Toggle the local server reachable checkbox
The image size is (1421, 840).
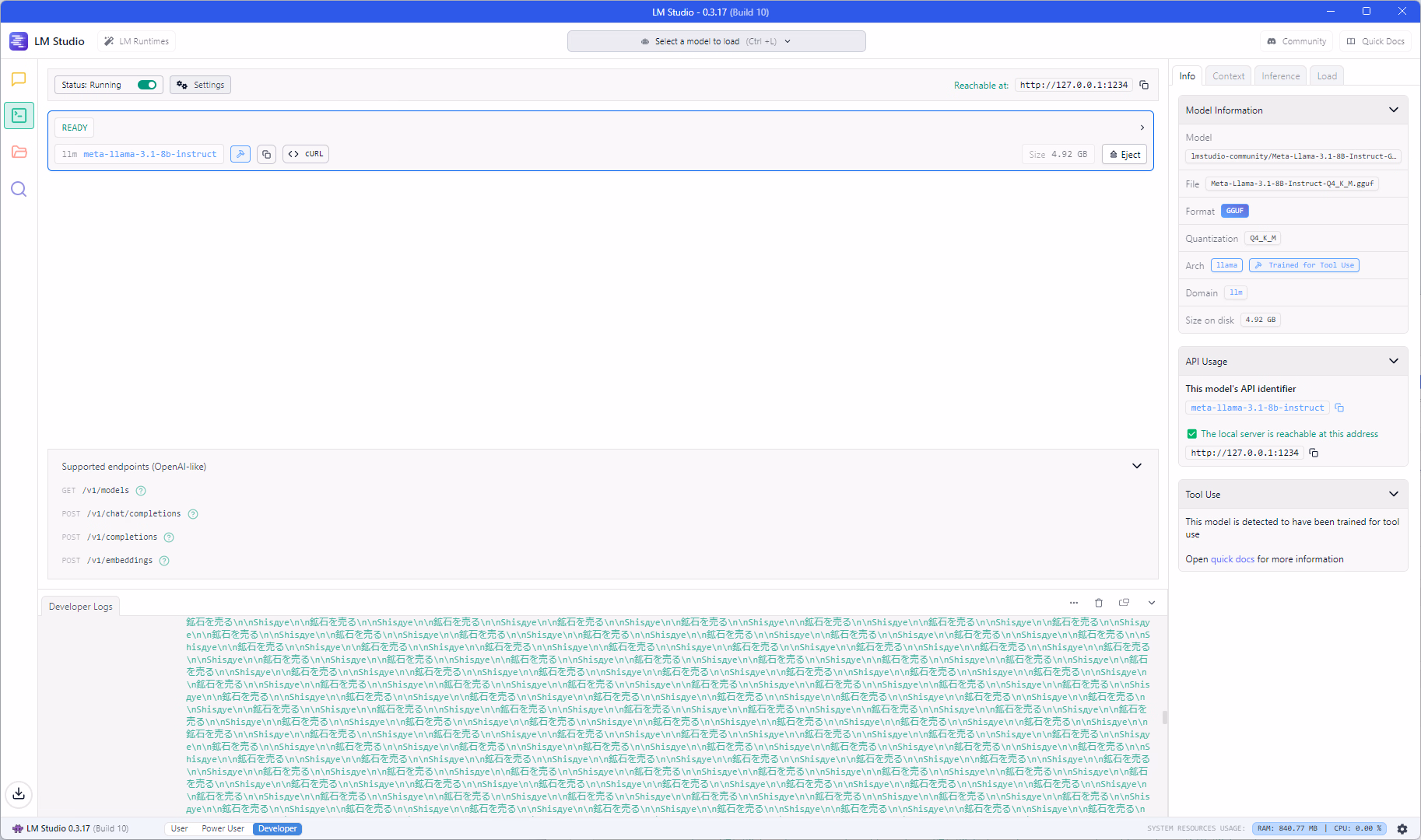tap(1191, 434)
